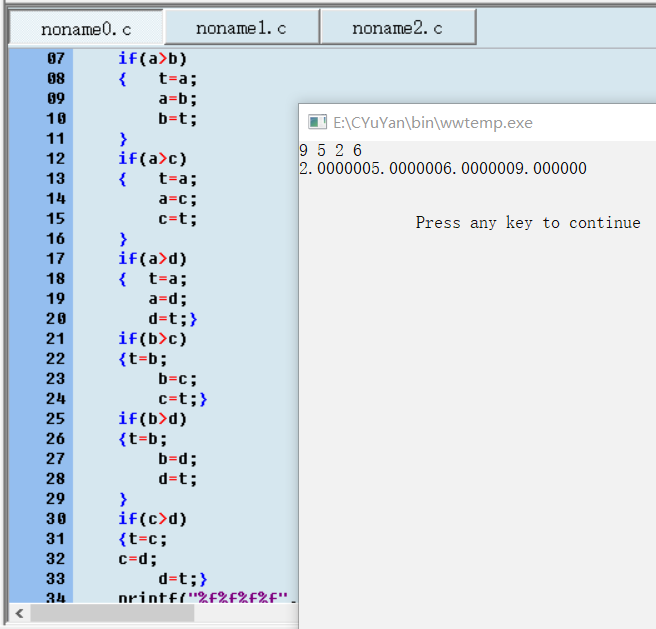Click line number 17 in the gutter
Viewport: 656px width, 629px height.
[56, 259]
